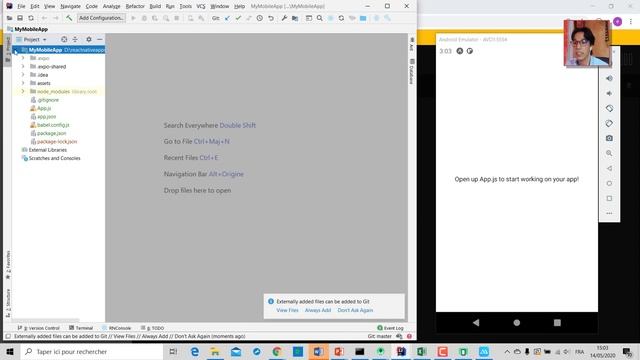
Task: Click the Add Configuration button
Action: click(x=101, y=18)
